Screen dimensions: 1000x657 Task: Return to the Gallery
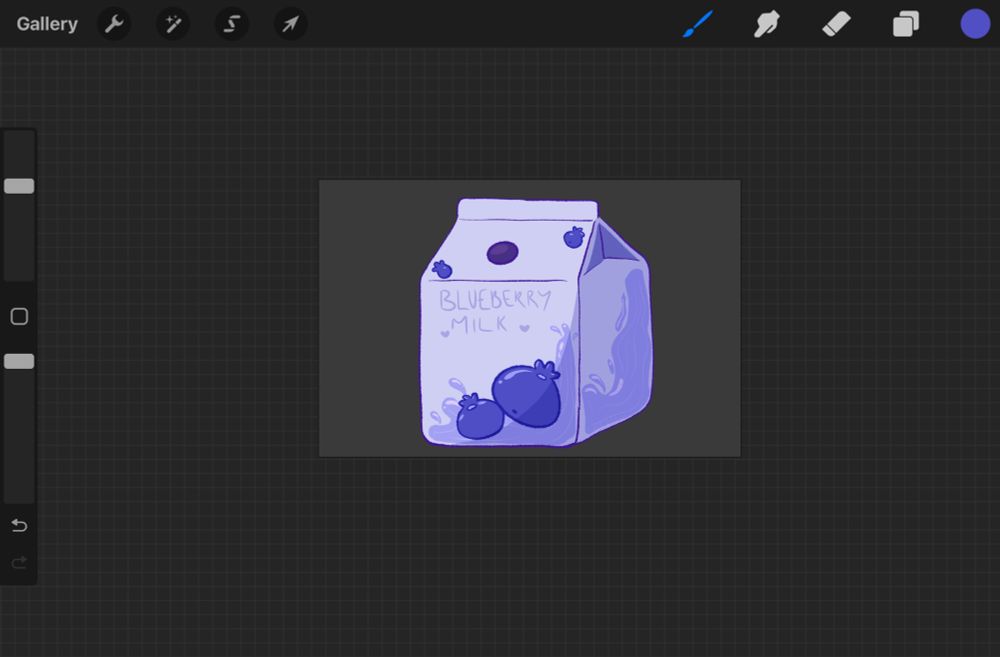pos(46,23)
